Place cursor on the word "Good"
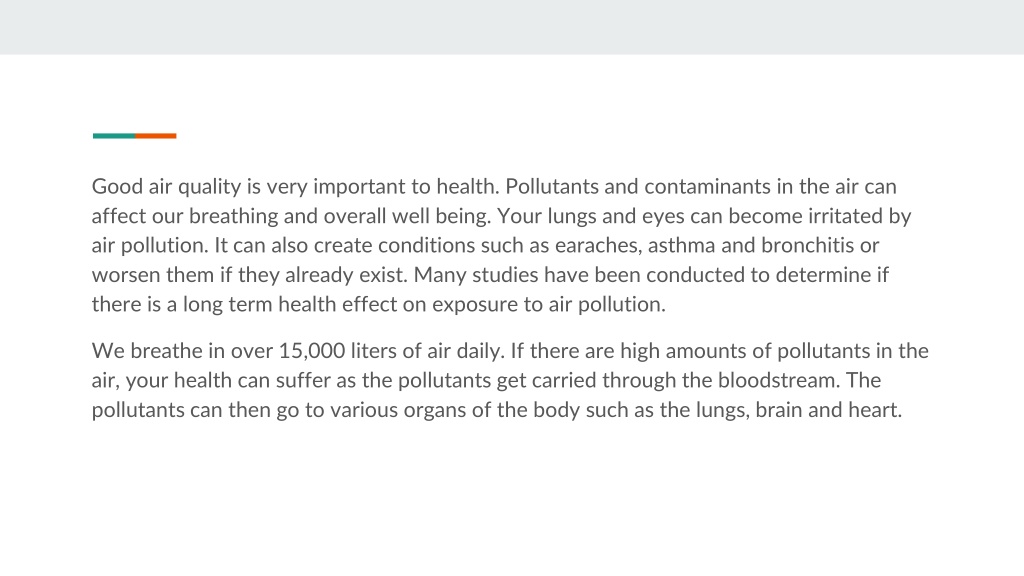Image resolution: width=1024 pixels, height=576 pixels. click(117, 186)
